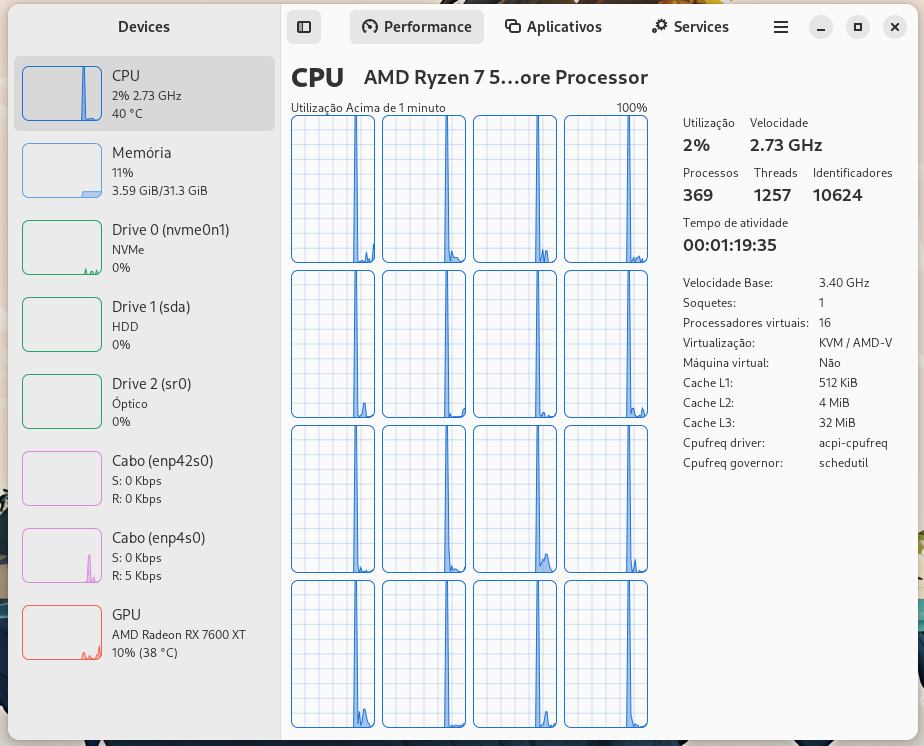Switch to the Services tab
The image size is (924, 746).
point(689,27)
